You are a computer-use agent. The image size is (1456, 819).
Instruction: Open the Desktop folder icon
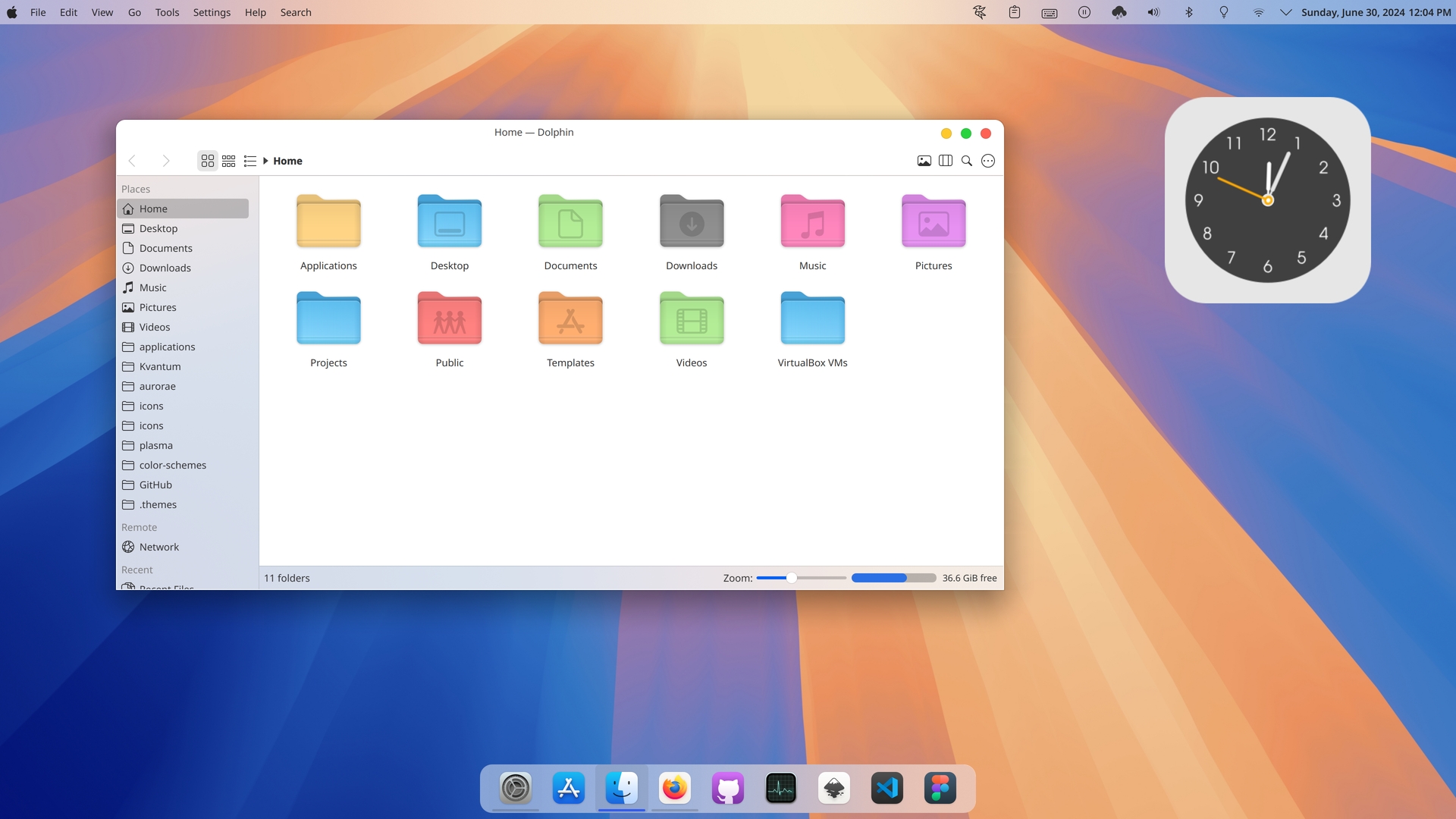[x=450, y=221]
